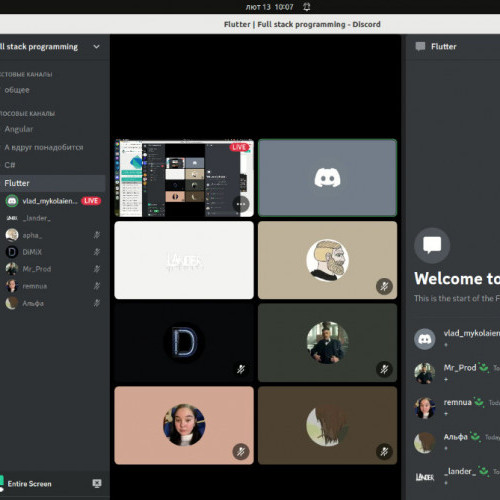Select the neon D avatar video tile
Image resolution: width=500 pixels, height=500 pixels.
(184, 343)
